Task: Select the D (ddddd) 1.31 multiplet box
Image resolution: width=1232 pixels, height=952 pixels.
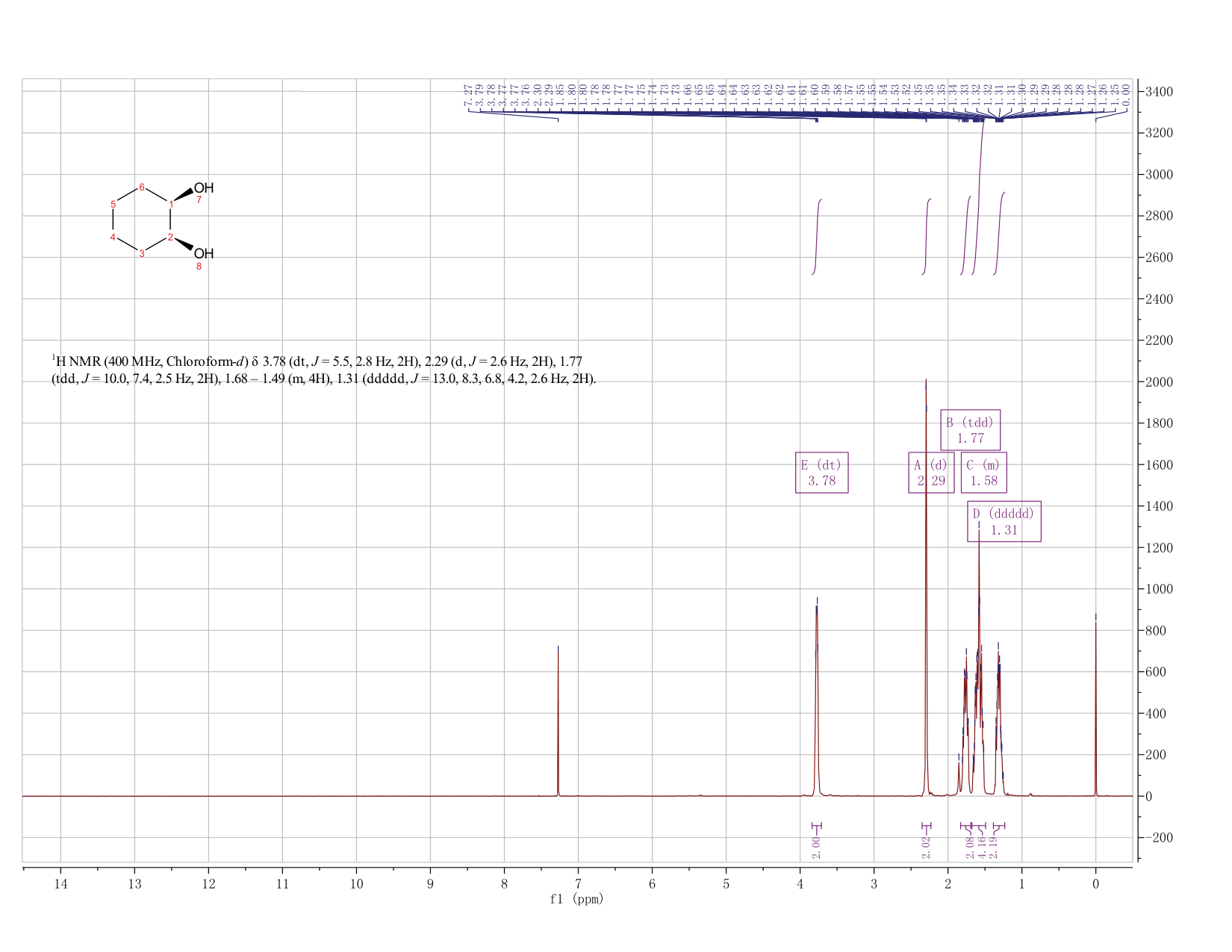Action: tap(1004, 521)
